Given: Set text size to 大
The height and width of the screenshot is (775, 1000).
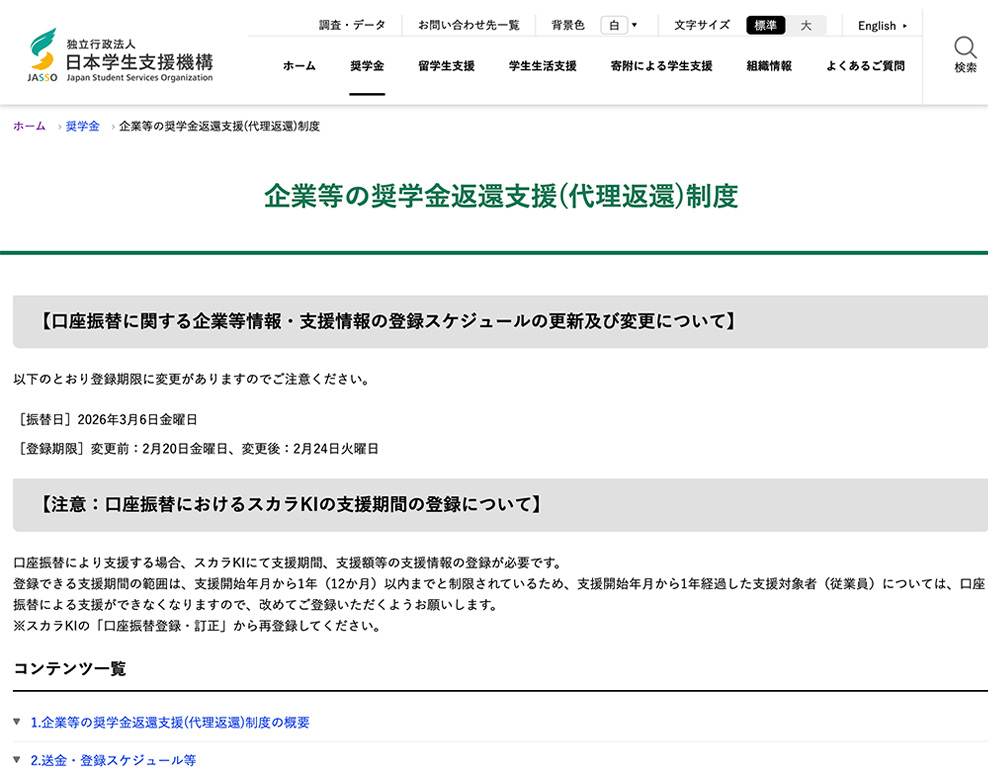Looking at the screenshot, I should [806, 25].
